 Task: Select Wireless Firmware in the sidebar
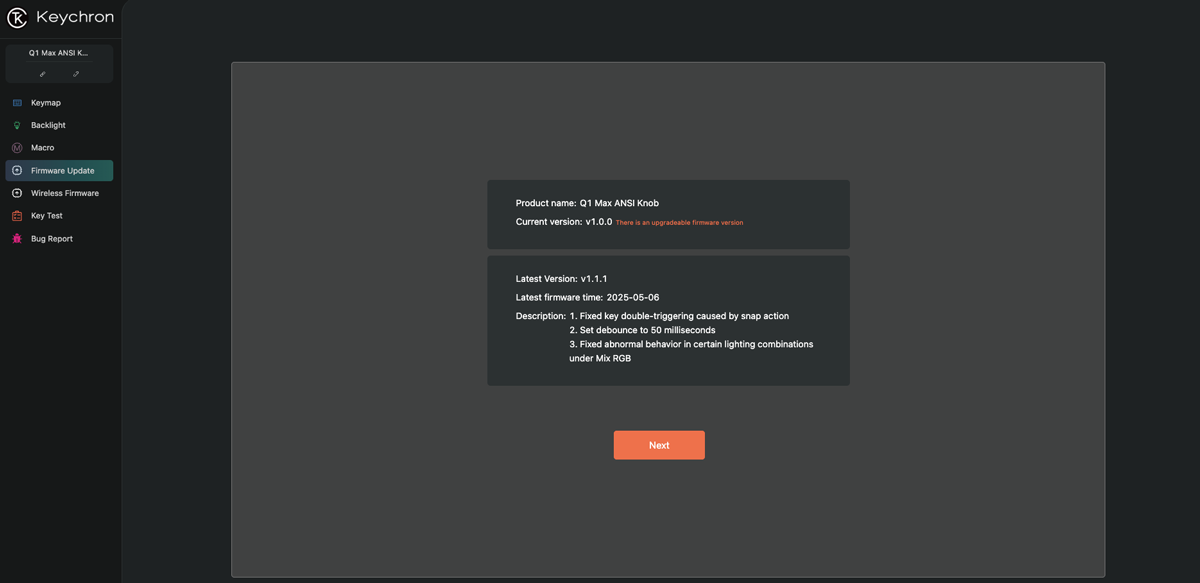point(65,193)
